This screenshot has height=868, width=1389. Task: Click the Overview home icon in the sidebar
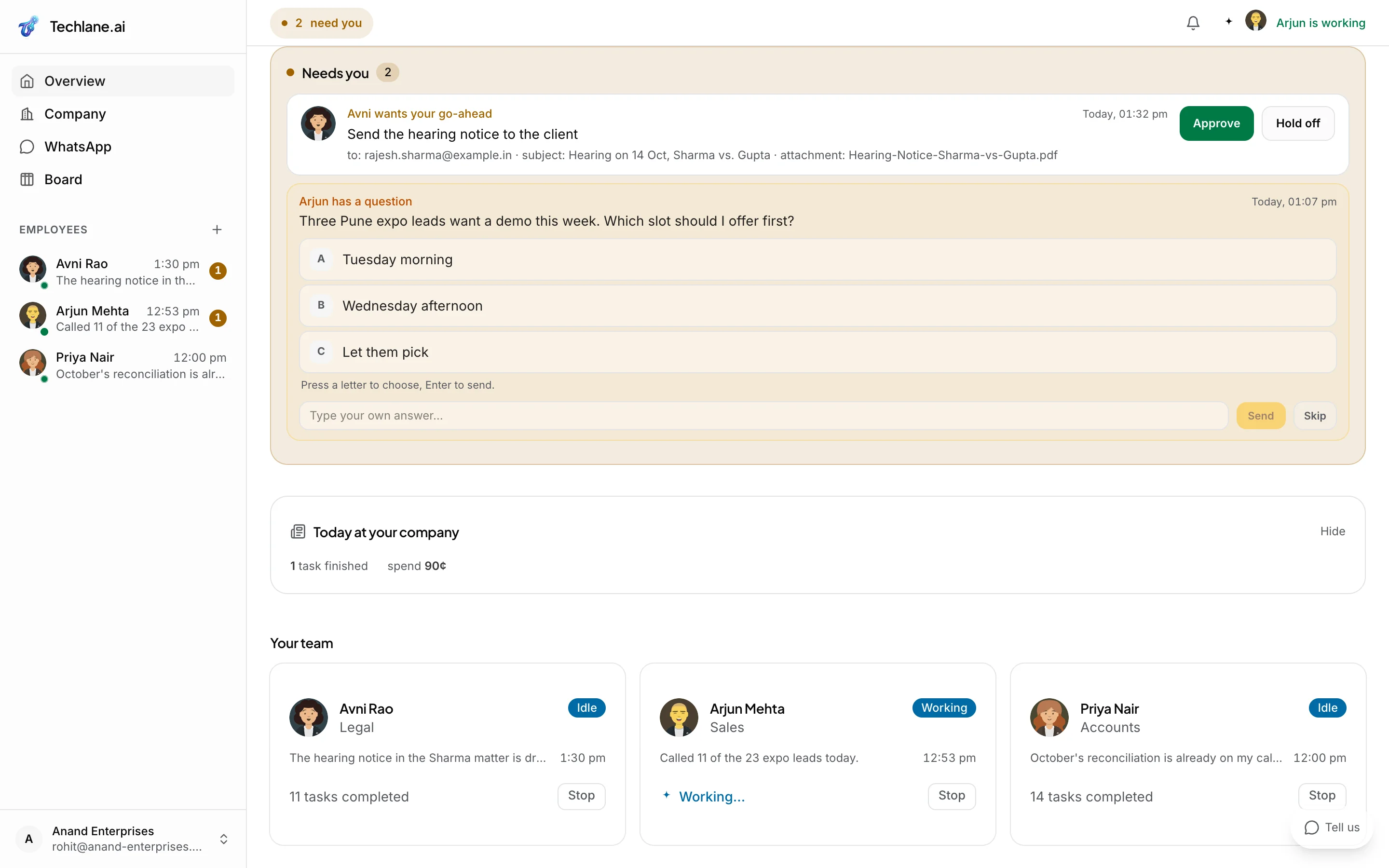(x=27, y=81)
